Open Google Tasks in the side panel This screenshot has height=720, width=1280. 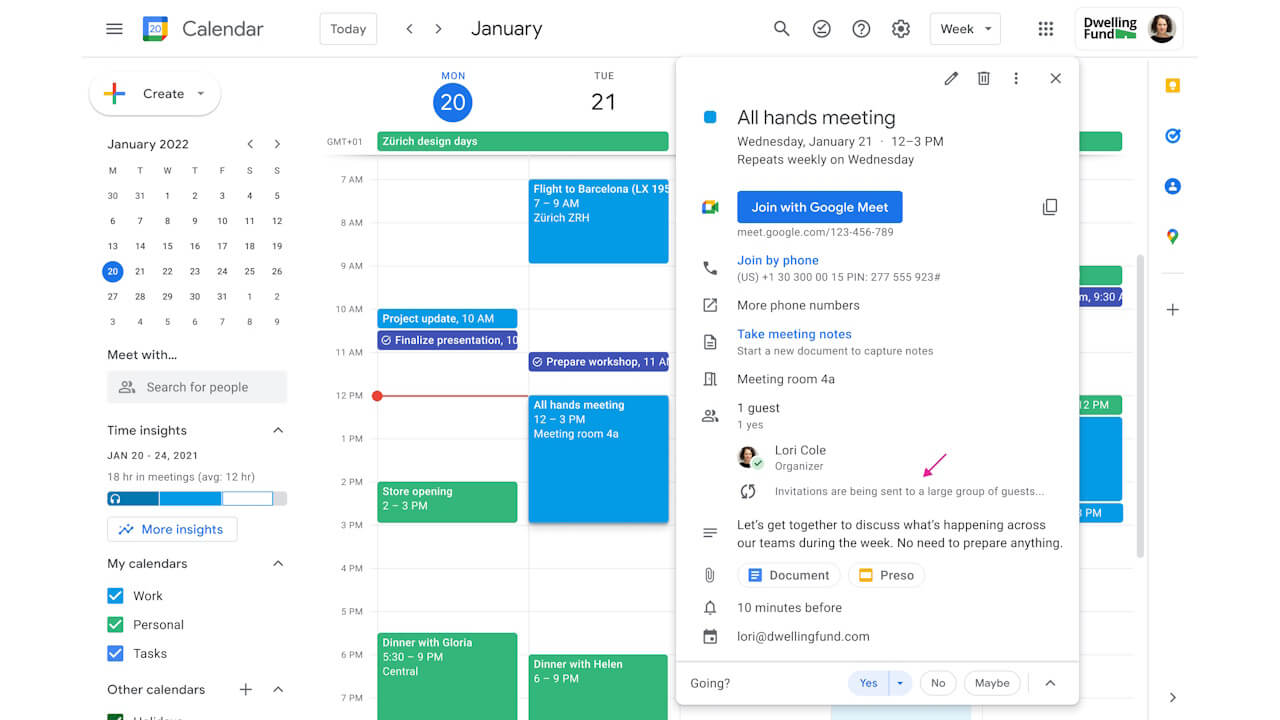tap(1172, 136)
